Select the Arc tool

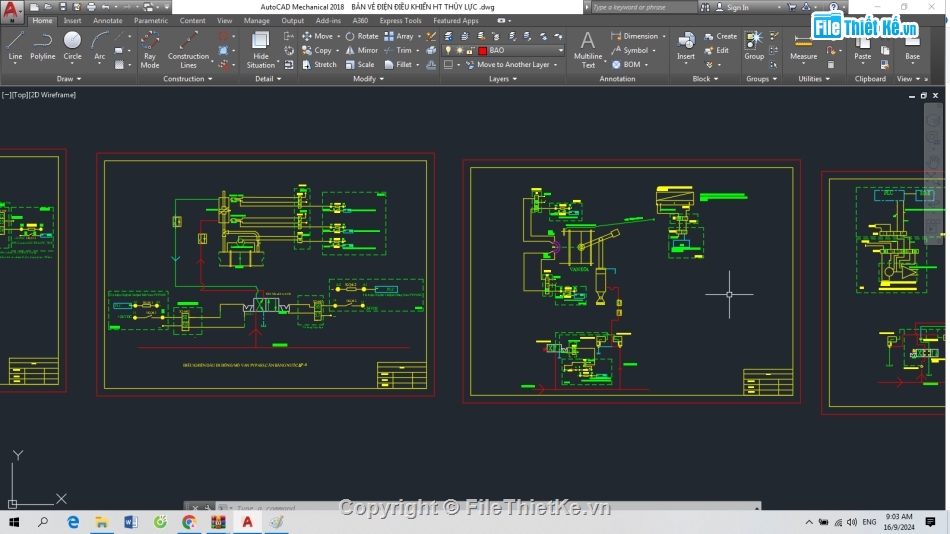click(99, 47)
